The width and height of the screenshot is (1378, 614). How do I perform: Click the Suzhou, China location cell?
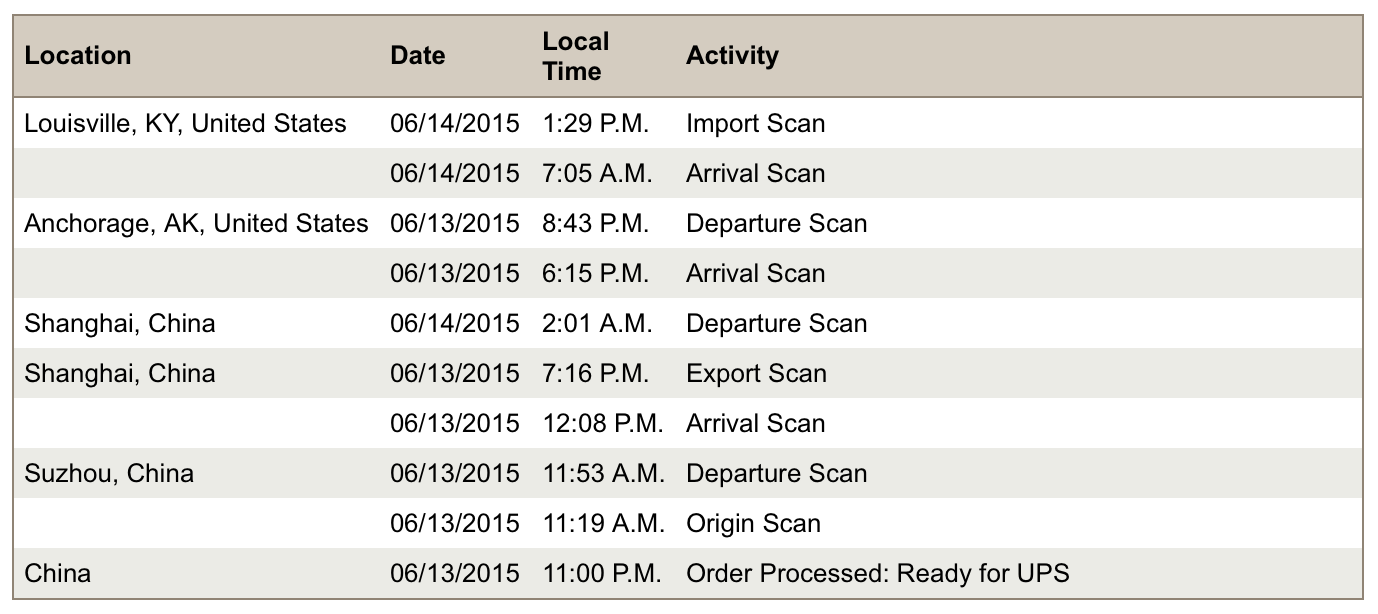point(109,474)
